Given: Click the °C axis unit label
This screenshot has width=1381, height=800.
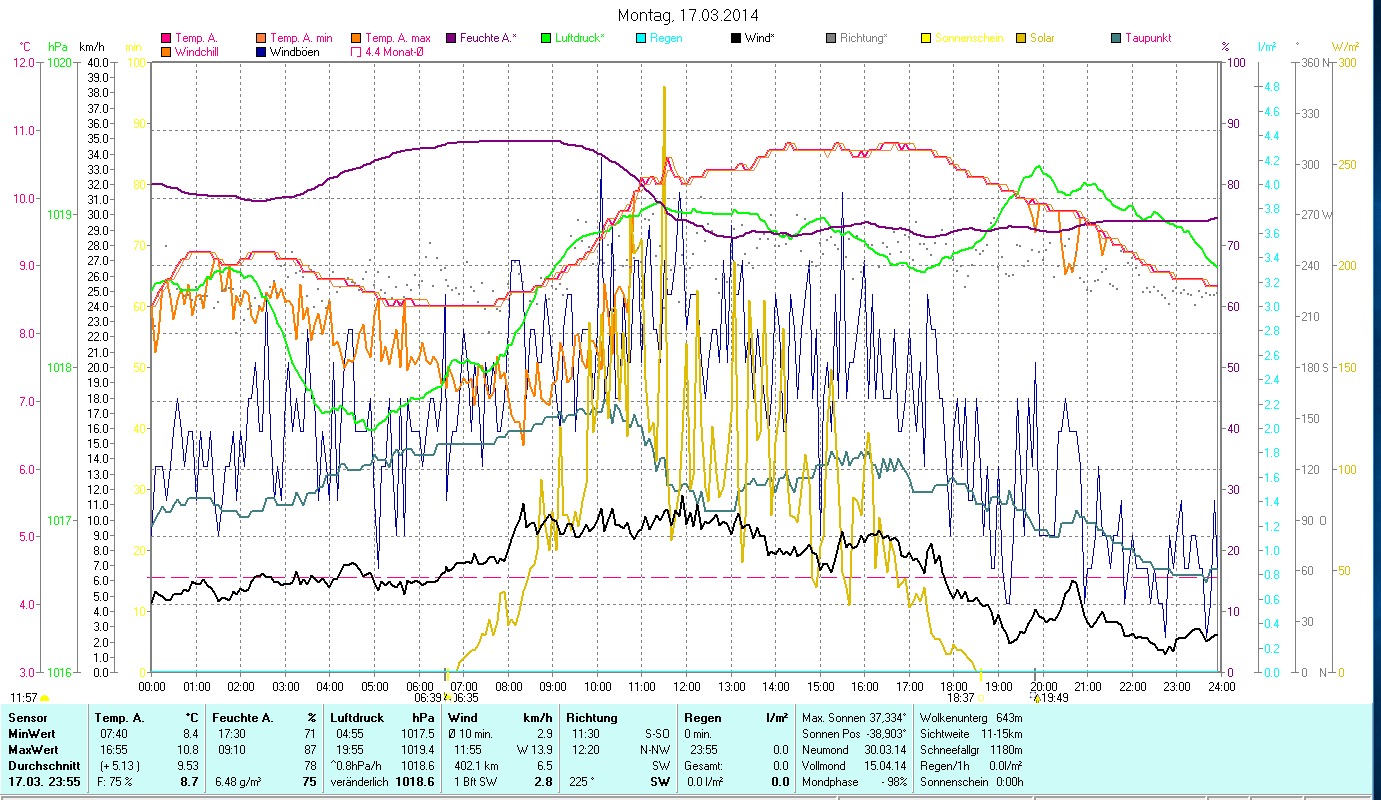Looking at the screenshot, I should click(x=25, y=47).
